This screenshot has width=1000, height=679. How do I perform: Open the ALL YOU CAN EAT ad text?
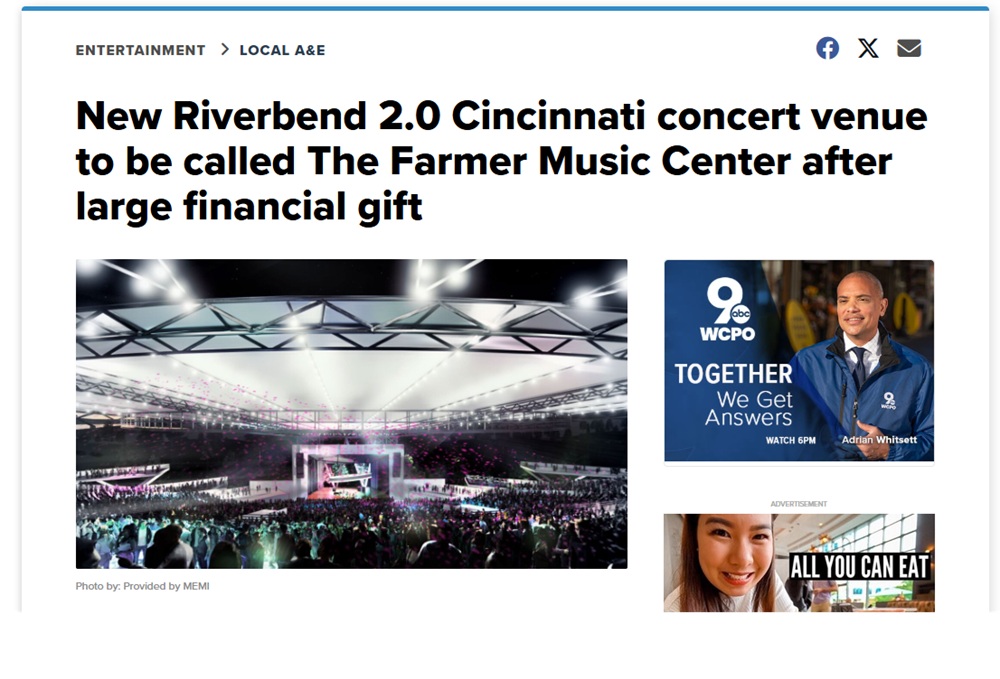(859, 566)
